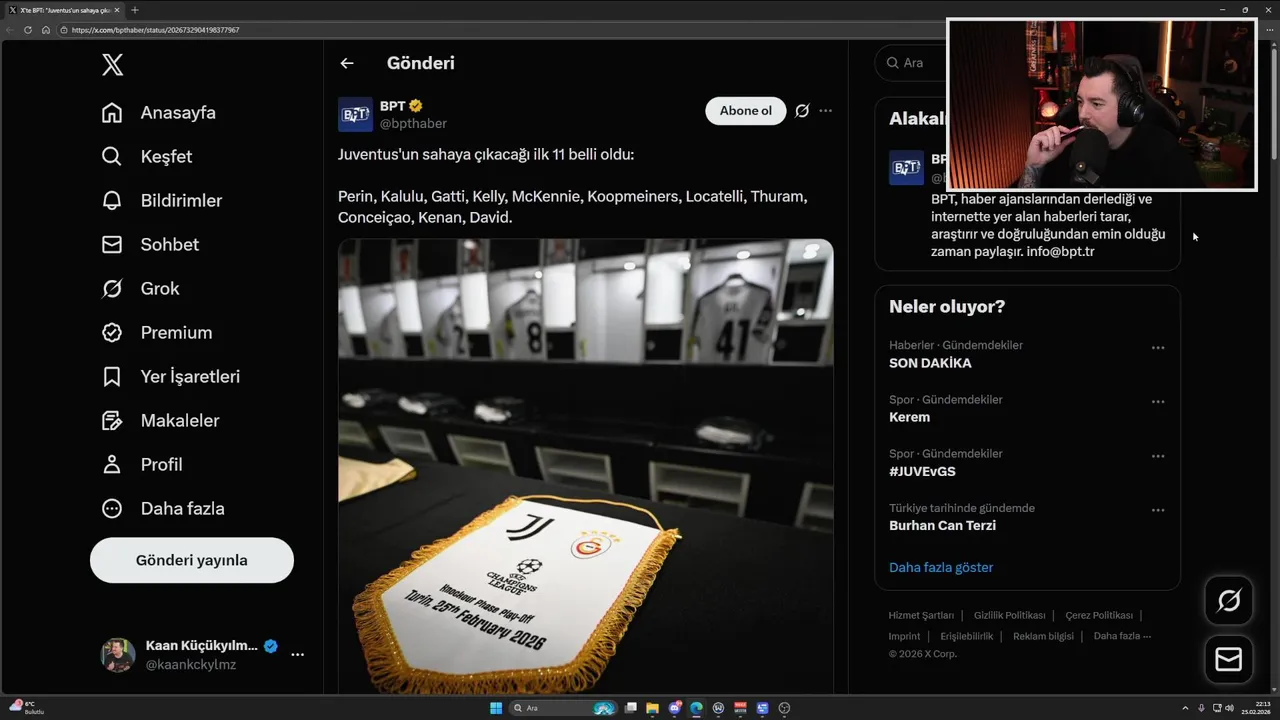Image resolution: width=1280 pixels, height=720 pixels.
Task: Click Daha fazla göster link
Action: click(941, 567)
